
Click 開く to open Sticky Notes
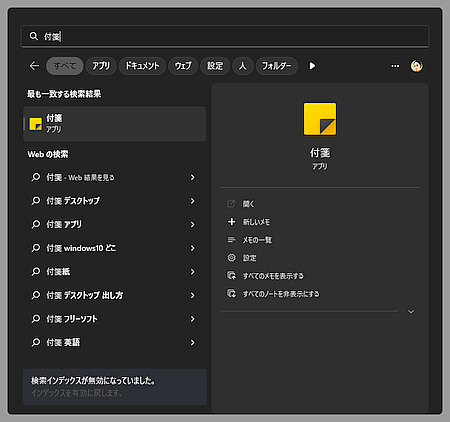248,204
